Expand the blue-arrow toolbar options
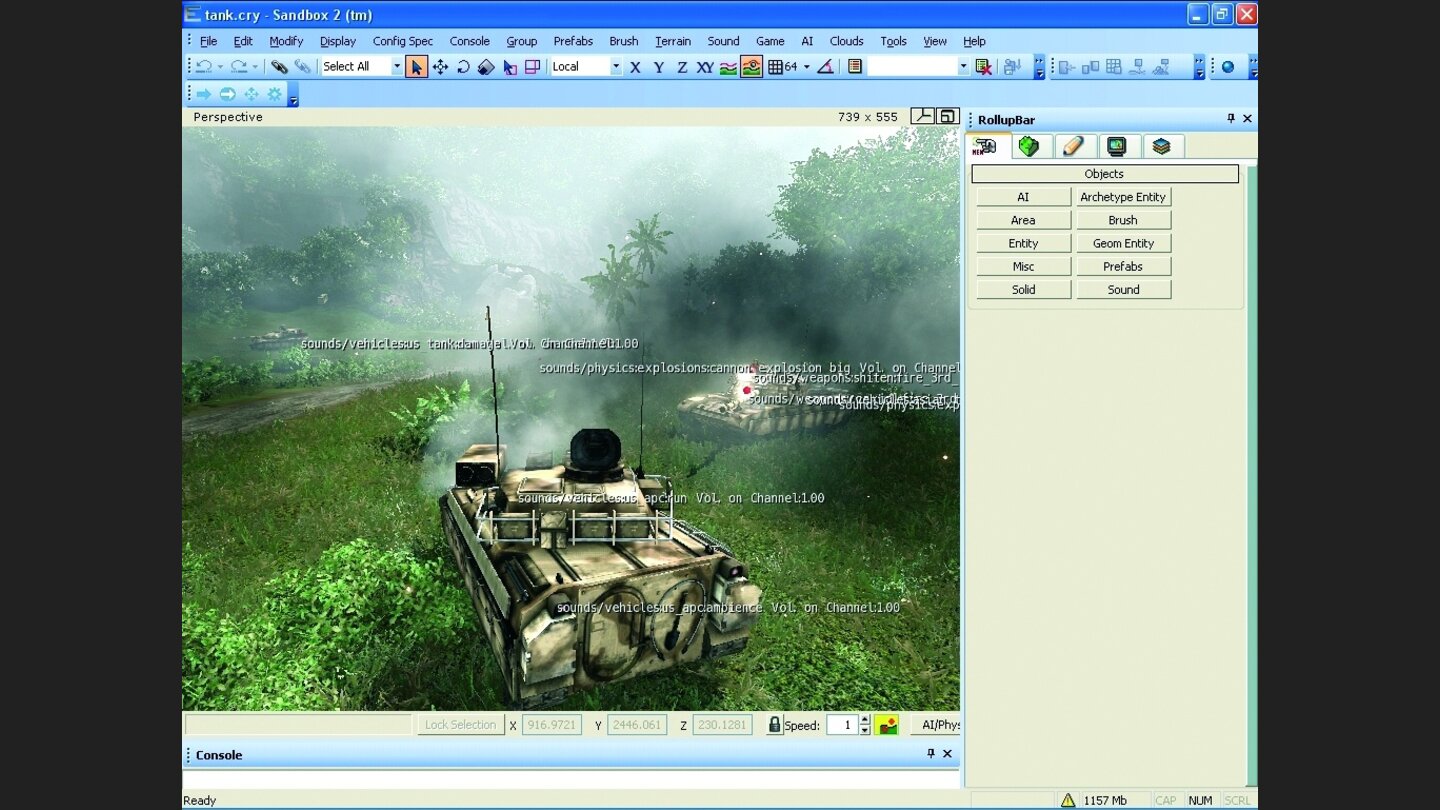This screenshot has height=810, width=1440. click(x=293, y=95)
